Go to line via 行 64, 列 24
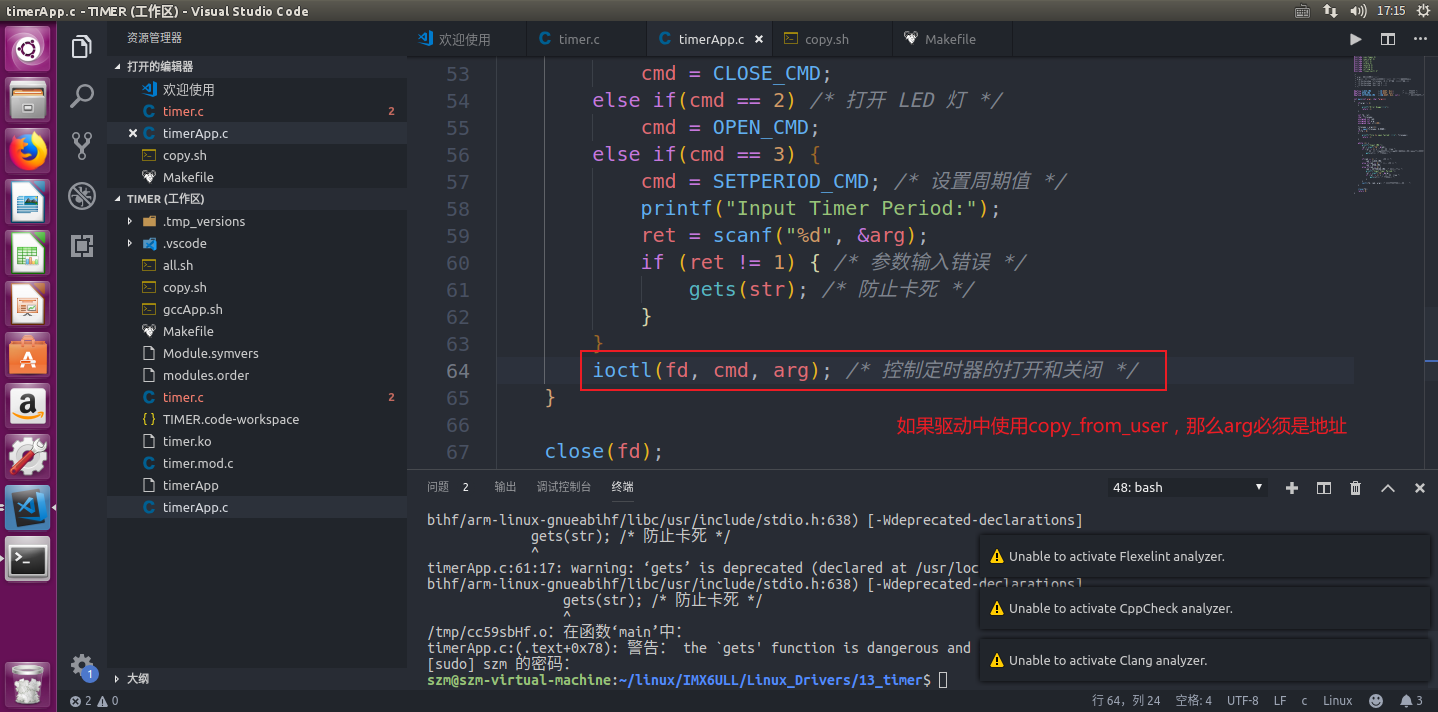Image resolution: width=1438 pixels, height=712 pixels. pyautogui.click(x=1126, y=701)
